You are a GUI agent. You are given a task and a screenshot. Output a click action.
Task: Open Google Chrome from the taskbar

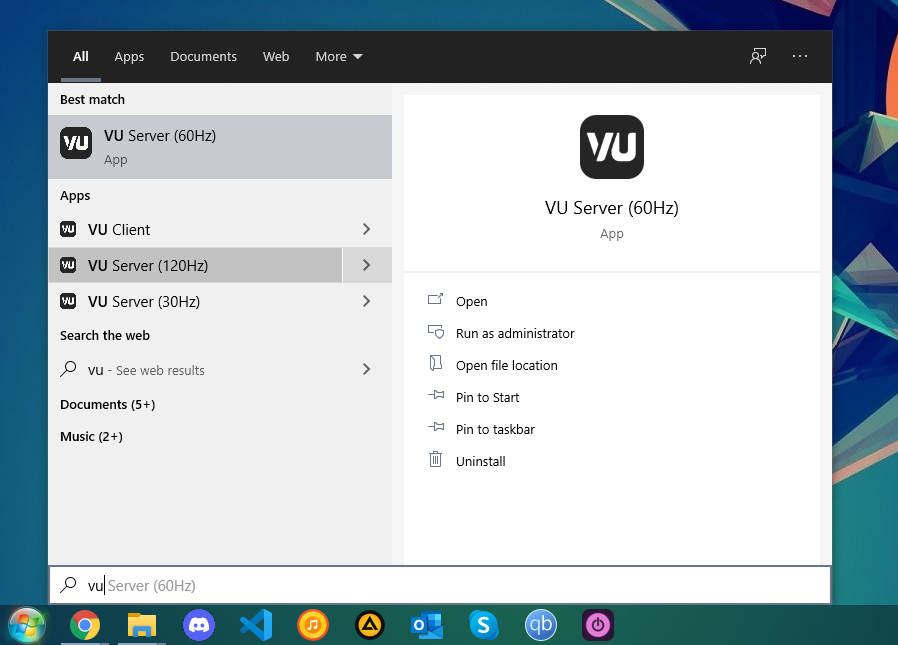point(85,626)
